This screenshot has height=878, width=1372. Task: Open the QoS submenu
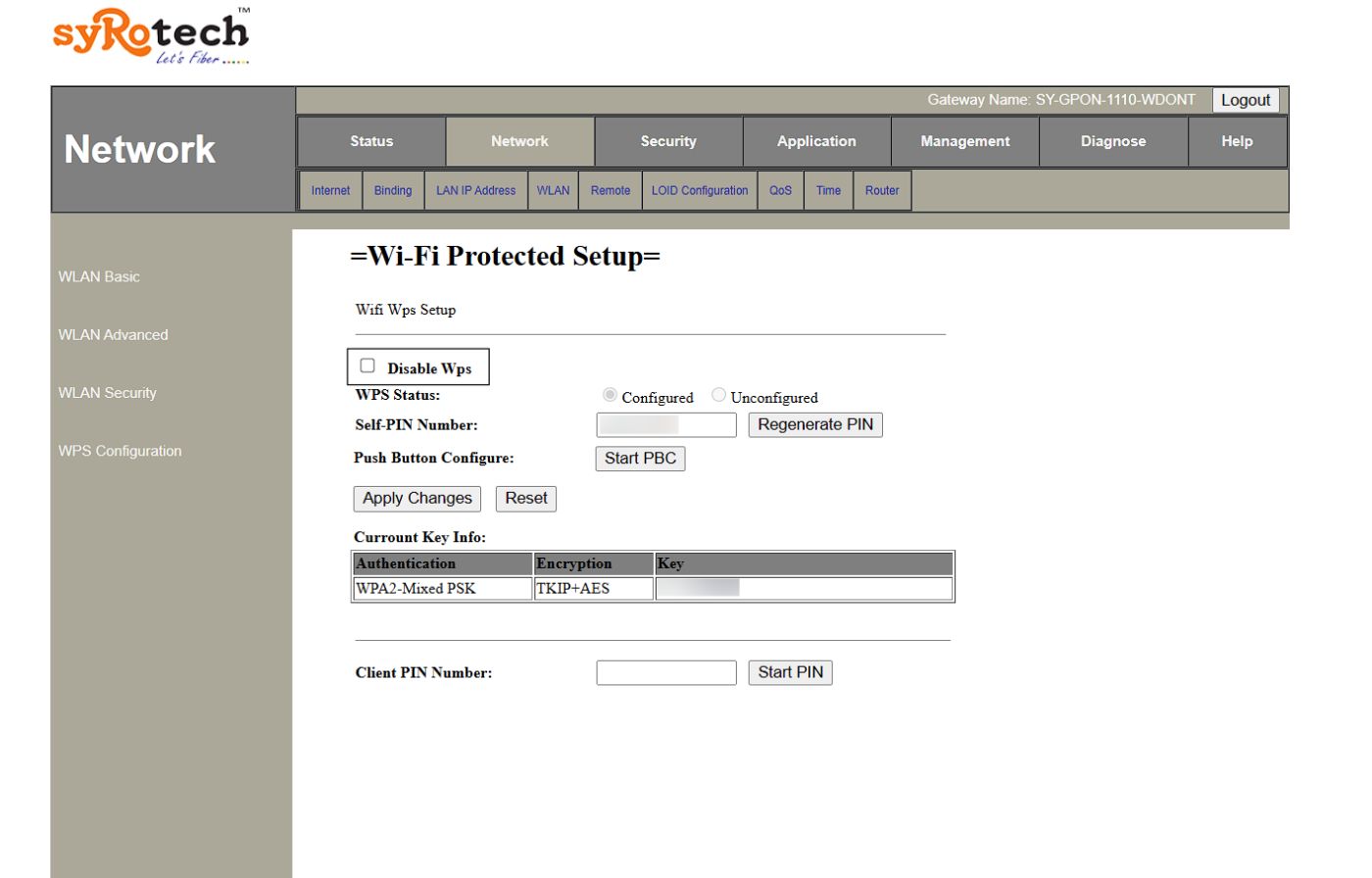[x=780, y=190]
